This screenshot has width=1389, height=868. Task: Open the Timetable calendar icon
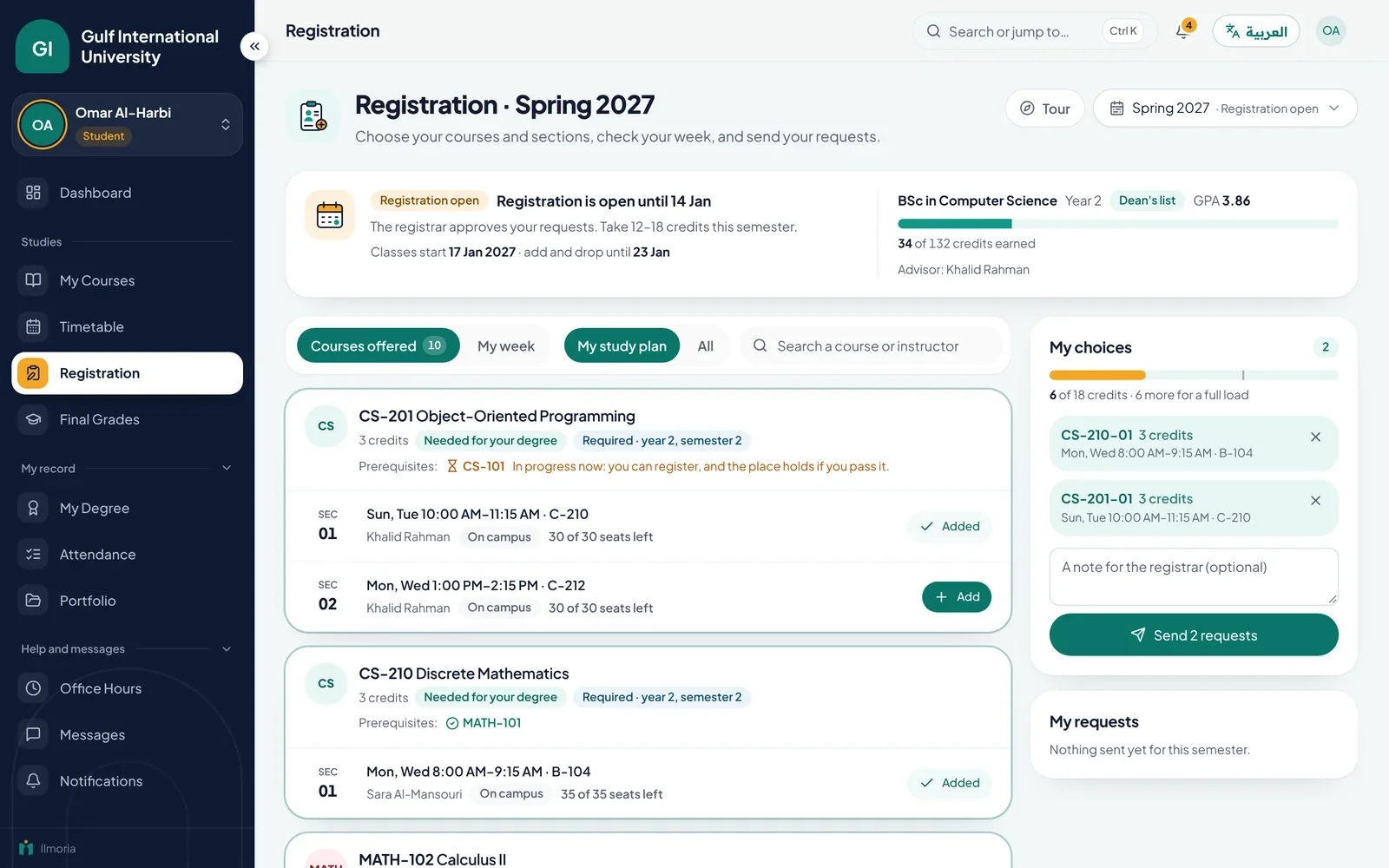pyautogui.click(x=33, y=326)
